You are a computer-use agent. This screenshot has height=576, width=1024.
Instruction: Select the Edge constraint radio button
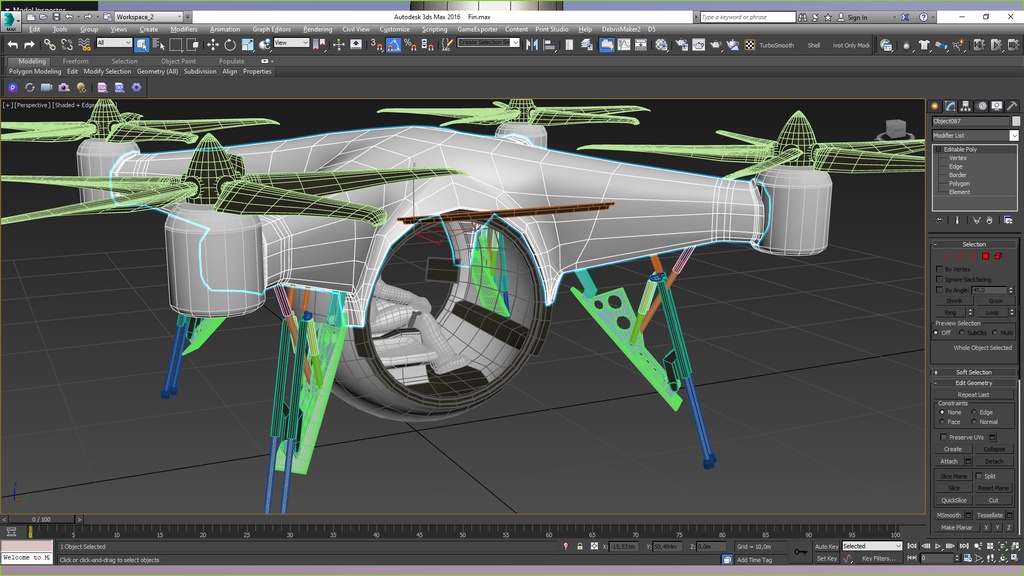click(975, 412)
